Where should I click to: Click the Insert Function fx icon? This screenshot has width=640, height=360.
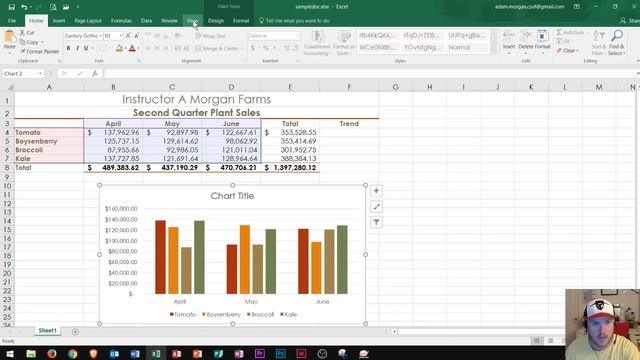tap(94, 73)
